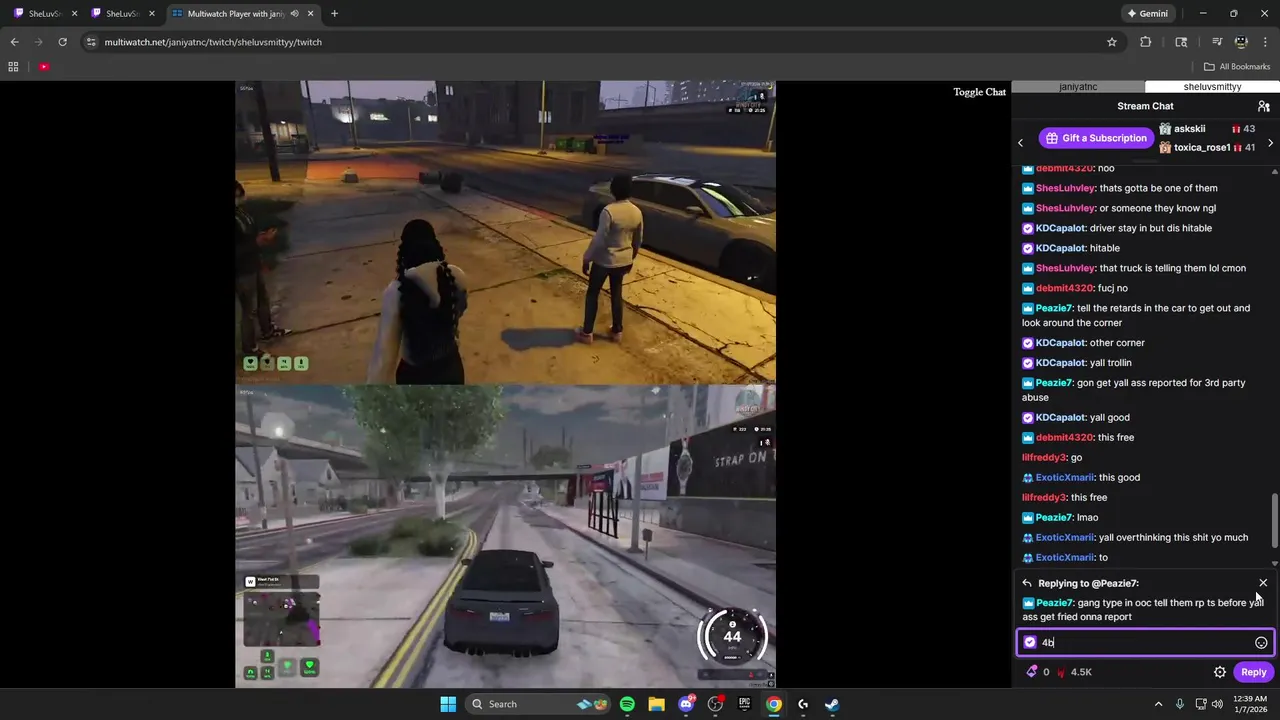Switch to janiyatnc chat tab
Image resolution: width=1280 pixels, height=720 pixels.
pyautogui.click(x=1078, y=87)
